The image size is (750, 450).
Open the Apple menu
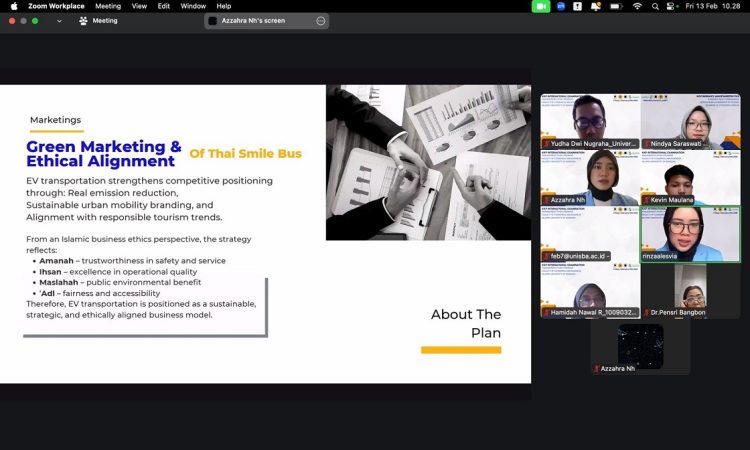(14, 6)
